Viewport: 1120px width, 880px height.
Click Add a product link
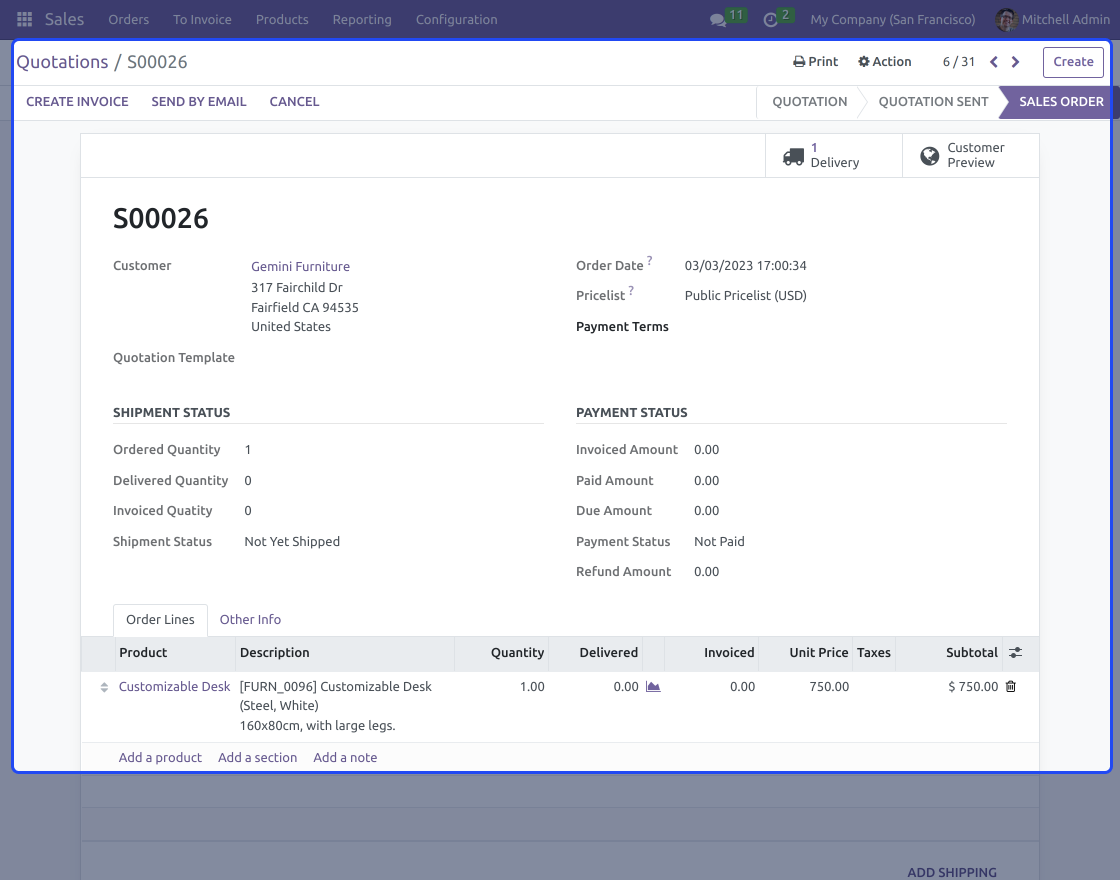(x=160, y=757)
